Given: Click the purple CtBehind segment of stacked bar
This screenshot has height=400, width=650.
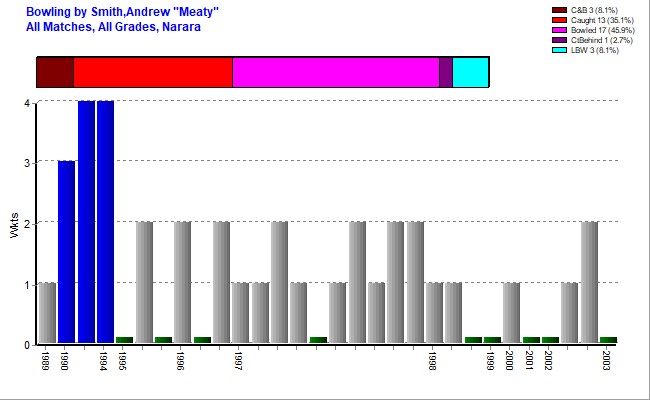Looking at the screenshot, I should 446,72.
